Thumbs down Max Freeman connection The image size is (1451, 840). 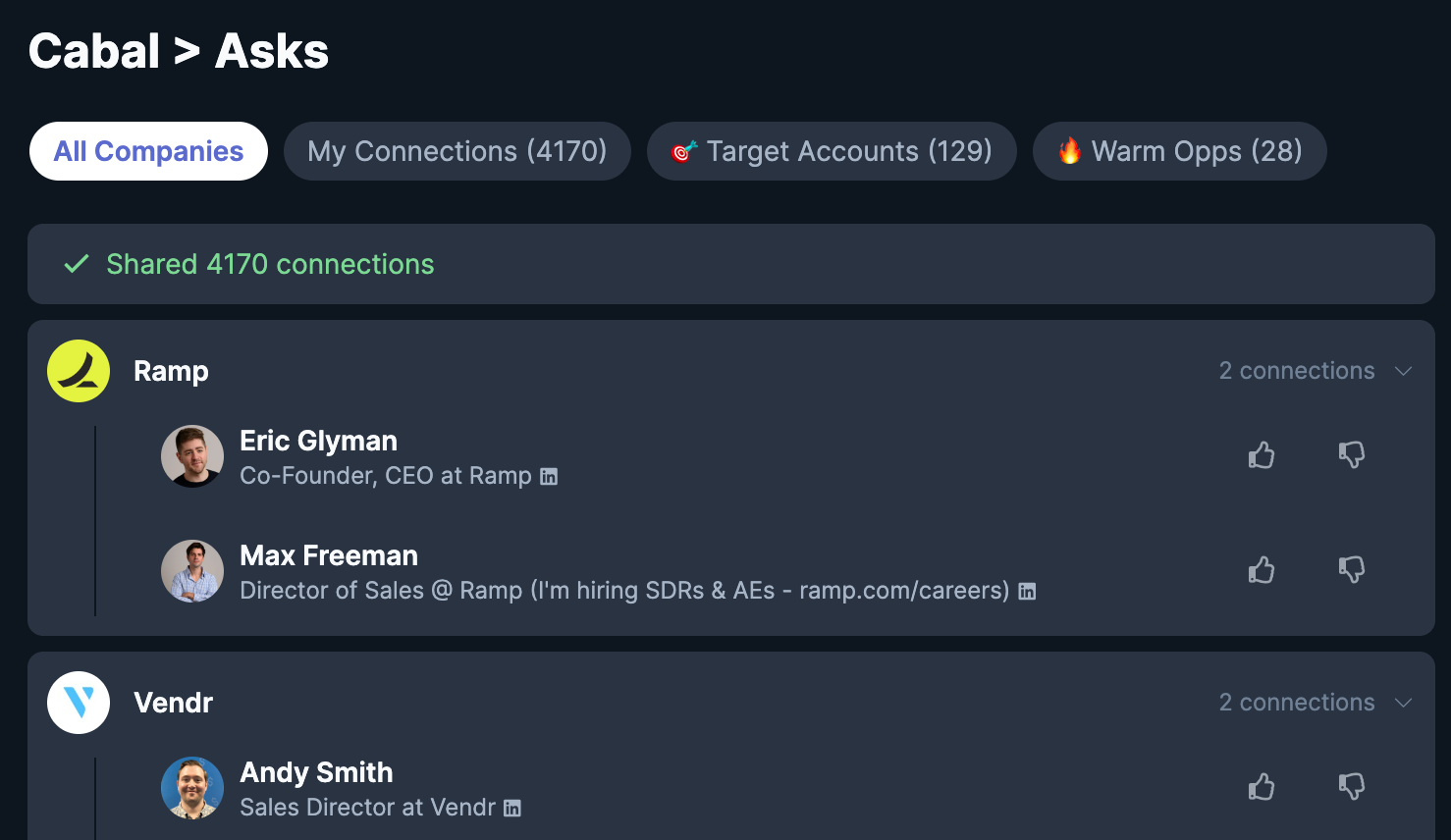pos(1352,569)
